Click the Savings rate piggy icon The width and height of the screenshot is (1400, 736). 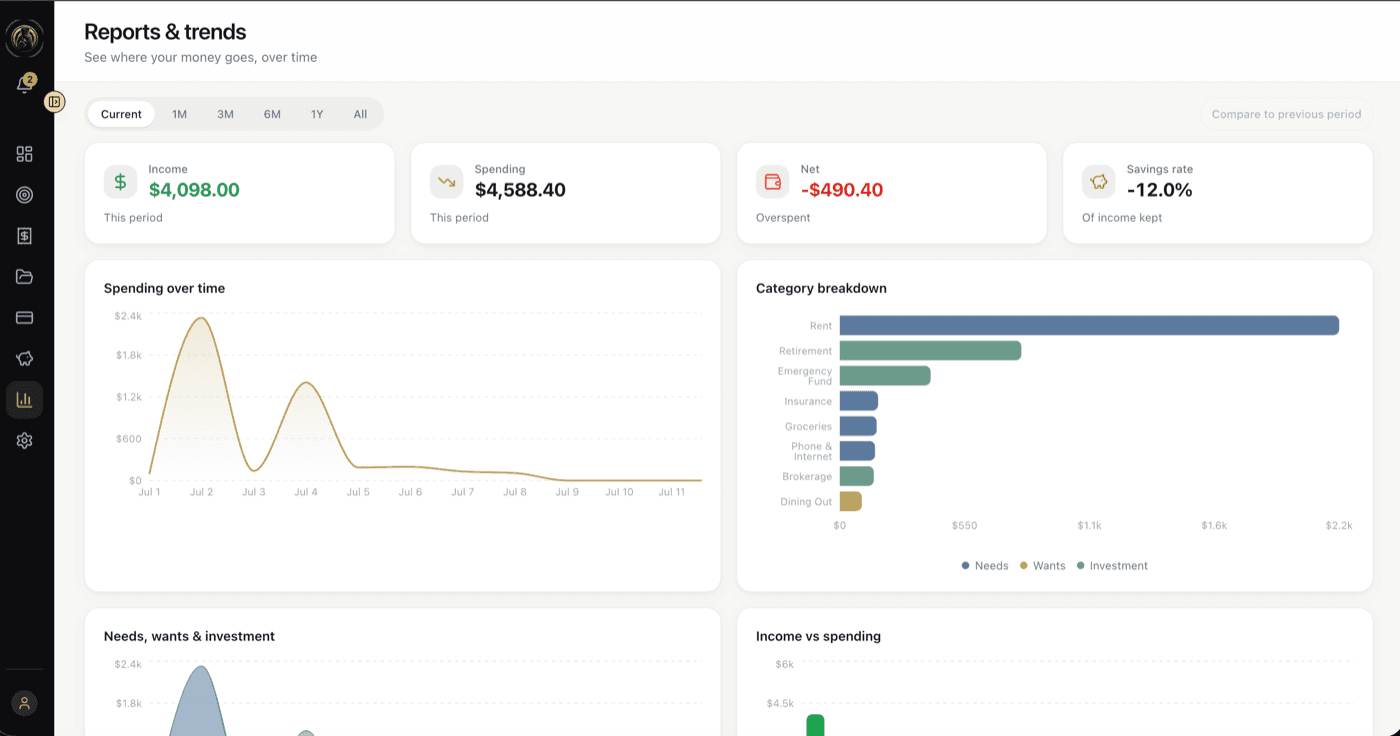tap(1098, 182)
